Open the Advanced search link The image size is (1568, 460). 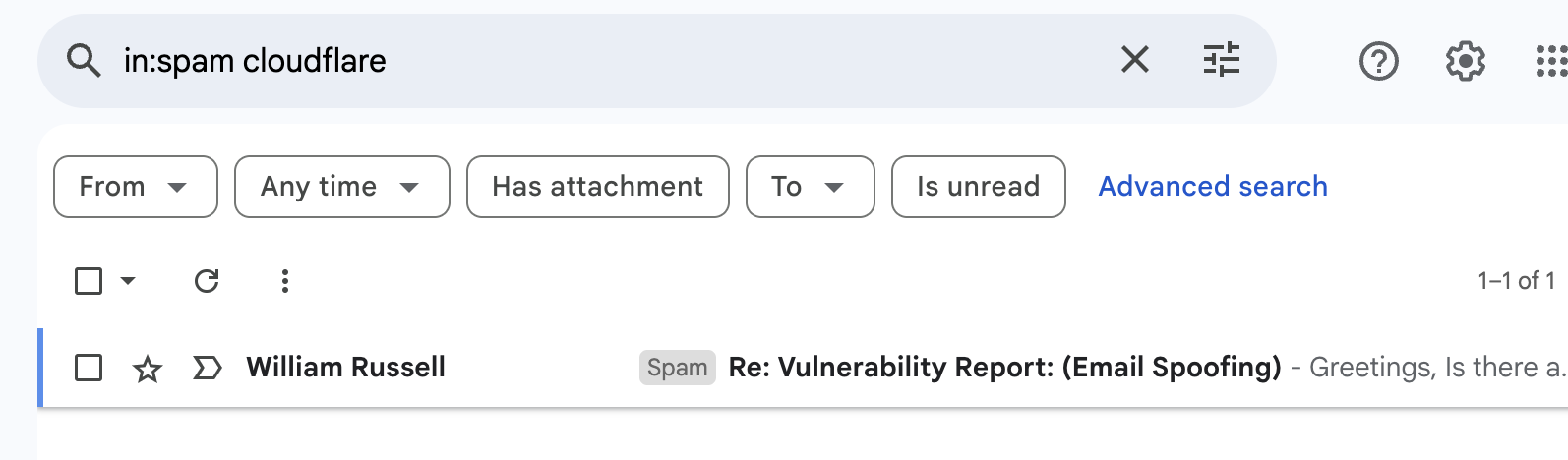tap(1213, 187)
